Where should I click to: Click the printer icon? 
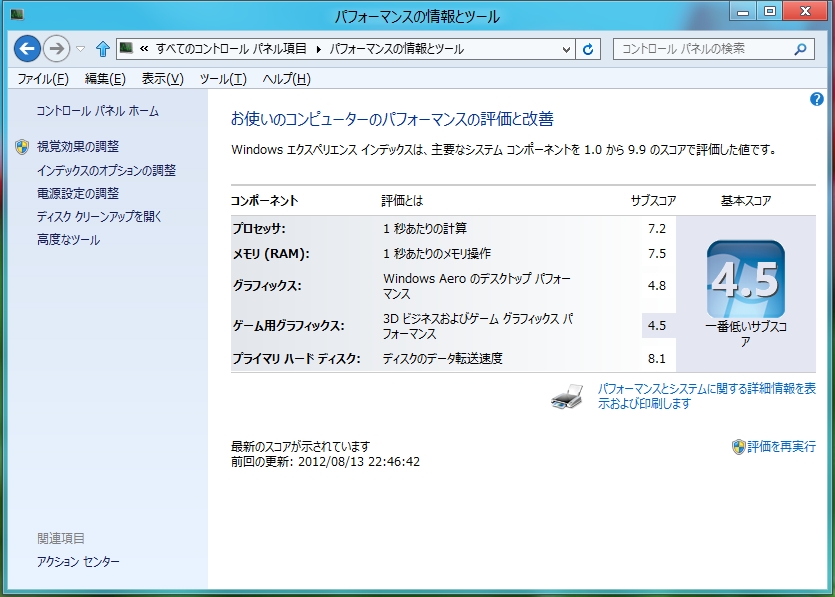567,396
